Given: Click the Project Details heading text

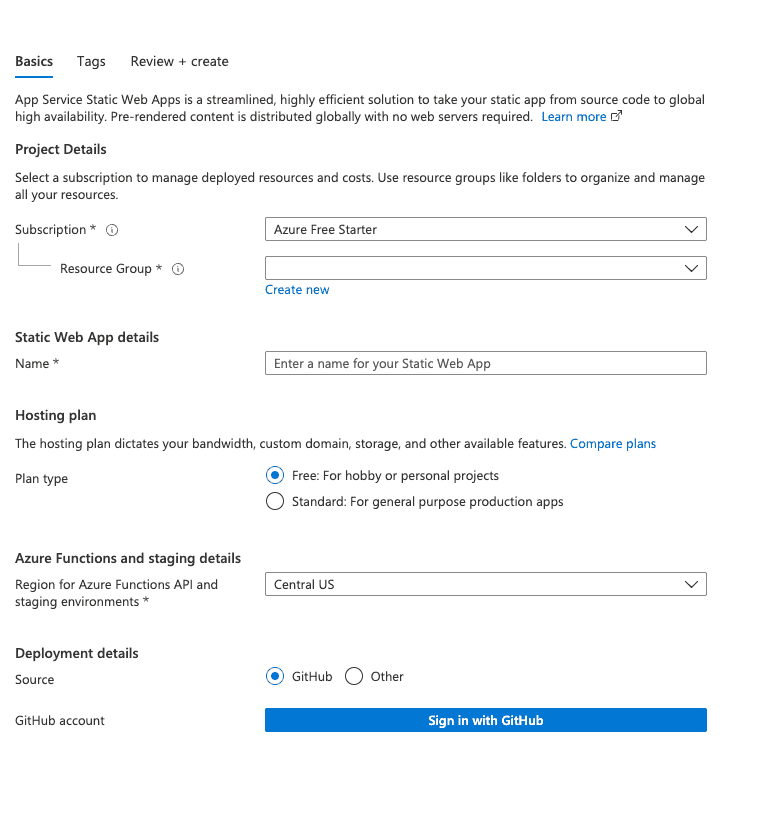Looking at the screenshot, I should point(61,149).
